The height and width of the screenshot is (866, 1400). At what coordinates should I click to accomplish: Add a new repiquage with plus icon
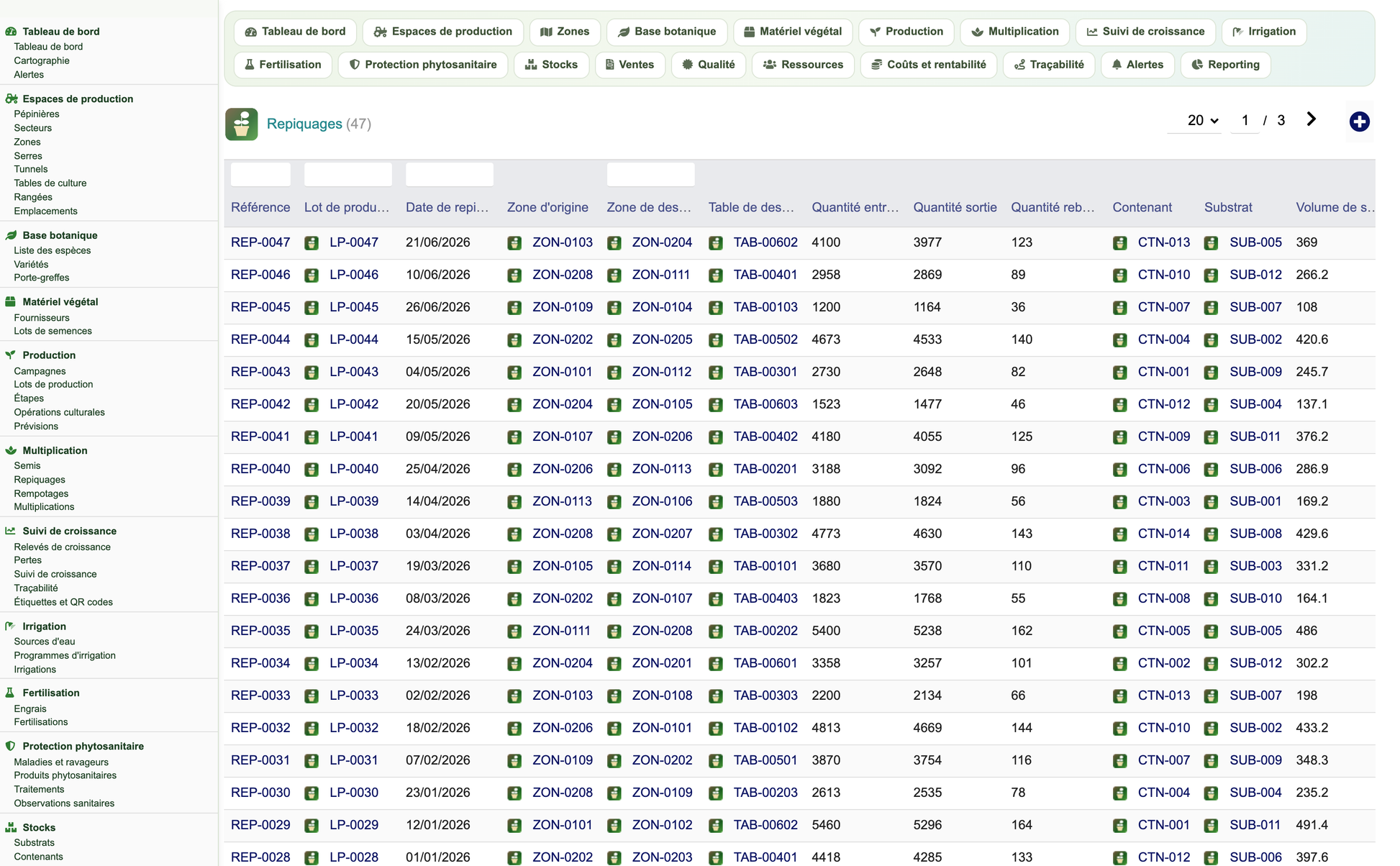[x=1359, y=122]
